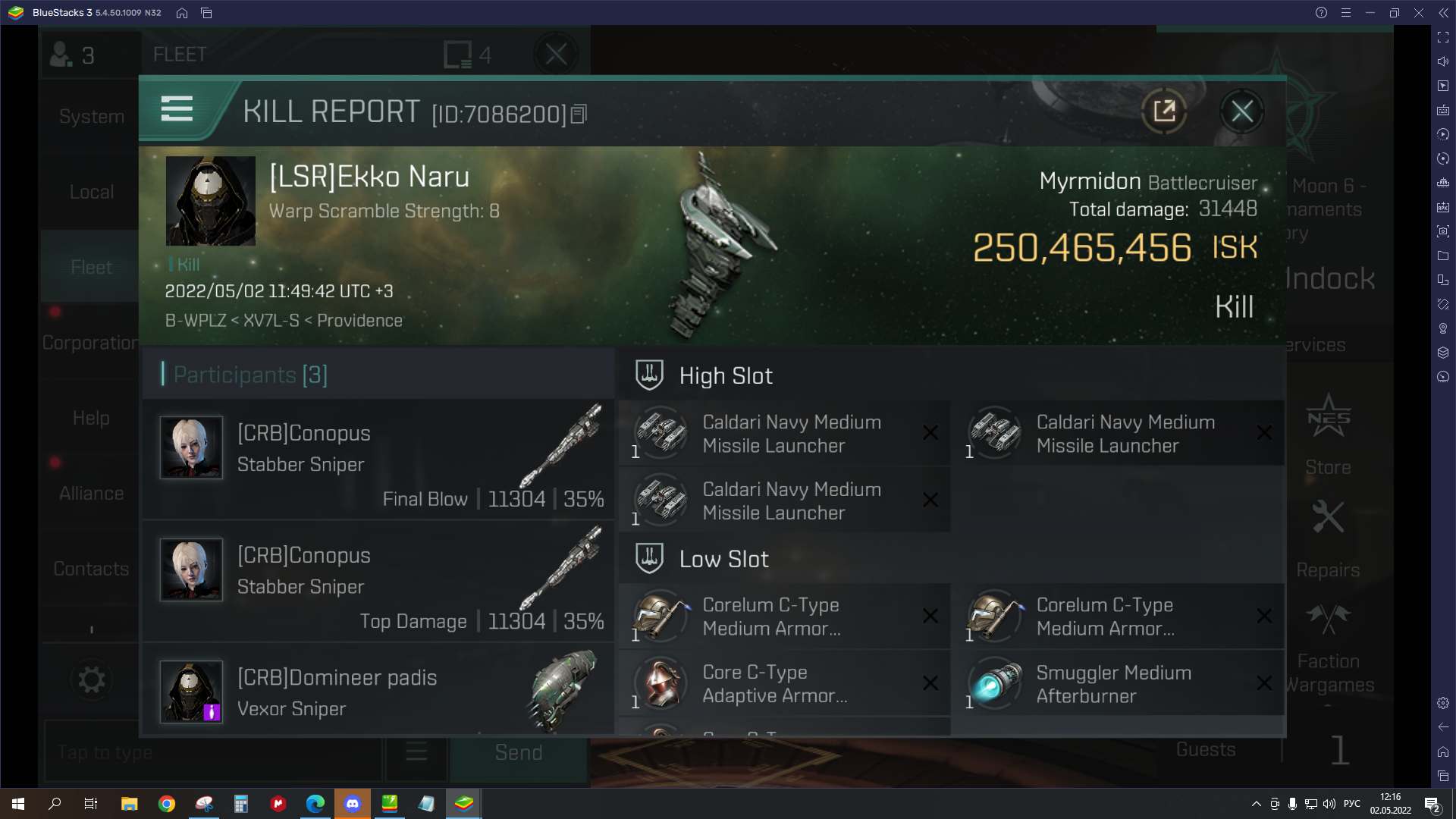This screenshot has width=1456, height=819.
Task: Select the System menu item on left sidebar
Action: 91,116
